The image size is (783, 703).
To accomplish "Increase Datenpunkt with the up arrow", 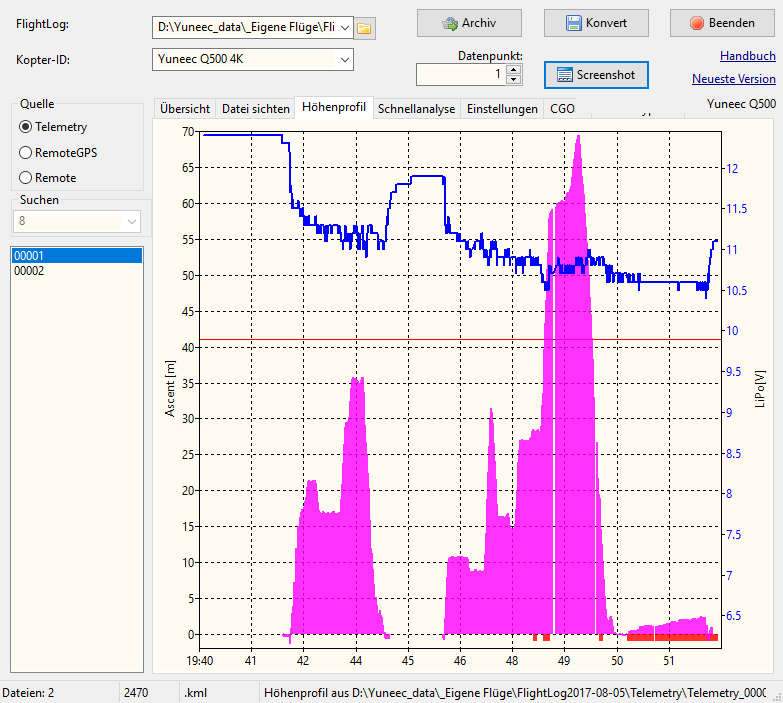I will pyautogui.click(x=513, y=69).
